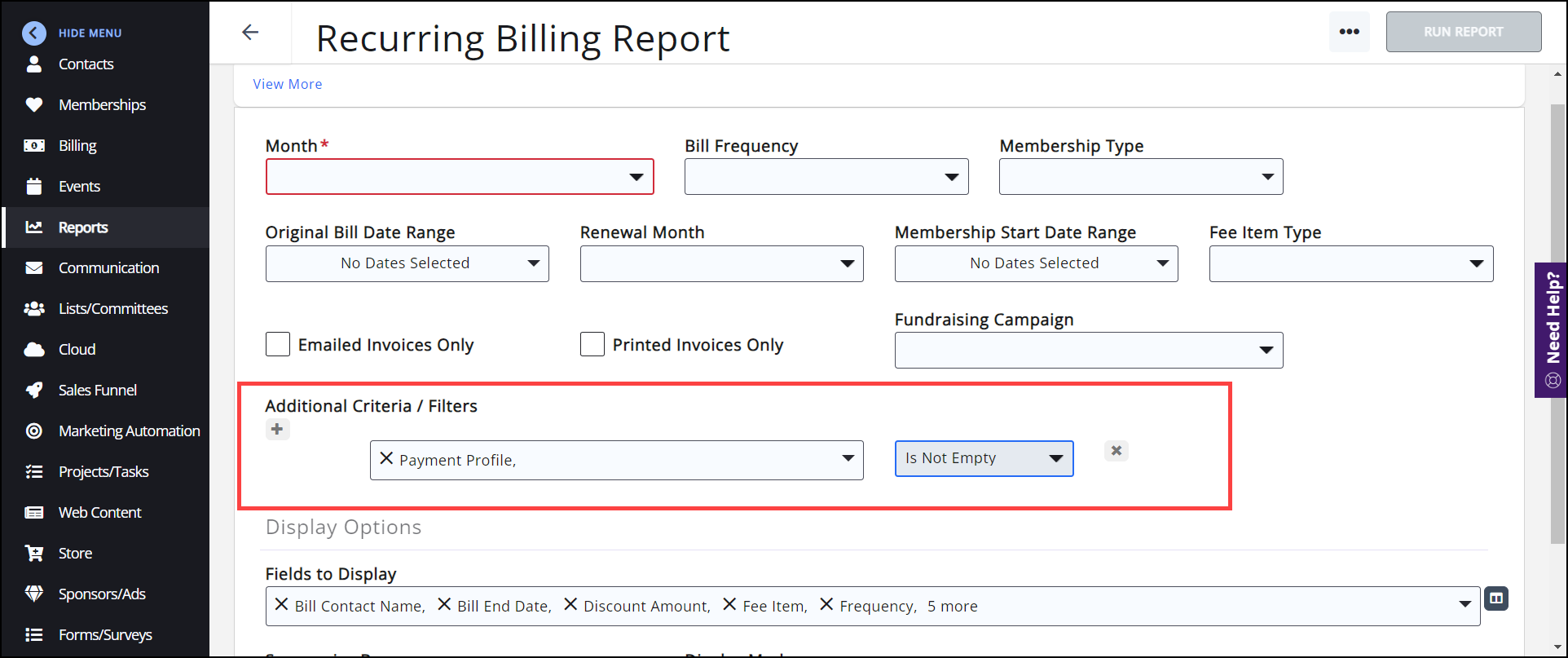Image resolution: width=1568 pixels, height=658 pixels.
Task: Remove Discount Amount from displayed fields
Action: coord(570,605)
